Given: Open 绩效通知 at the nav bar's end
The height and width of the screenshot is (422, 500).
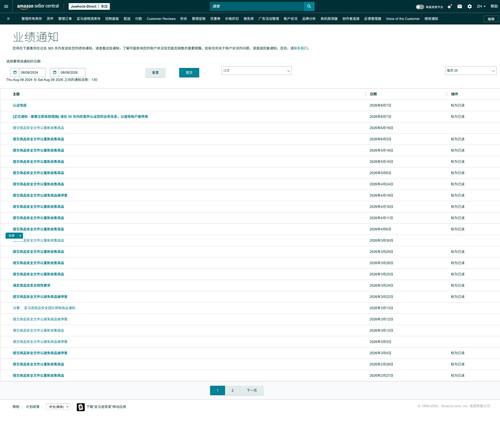Looking at the screenshot, I should [x=431, y=19].
